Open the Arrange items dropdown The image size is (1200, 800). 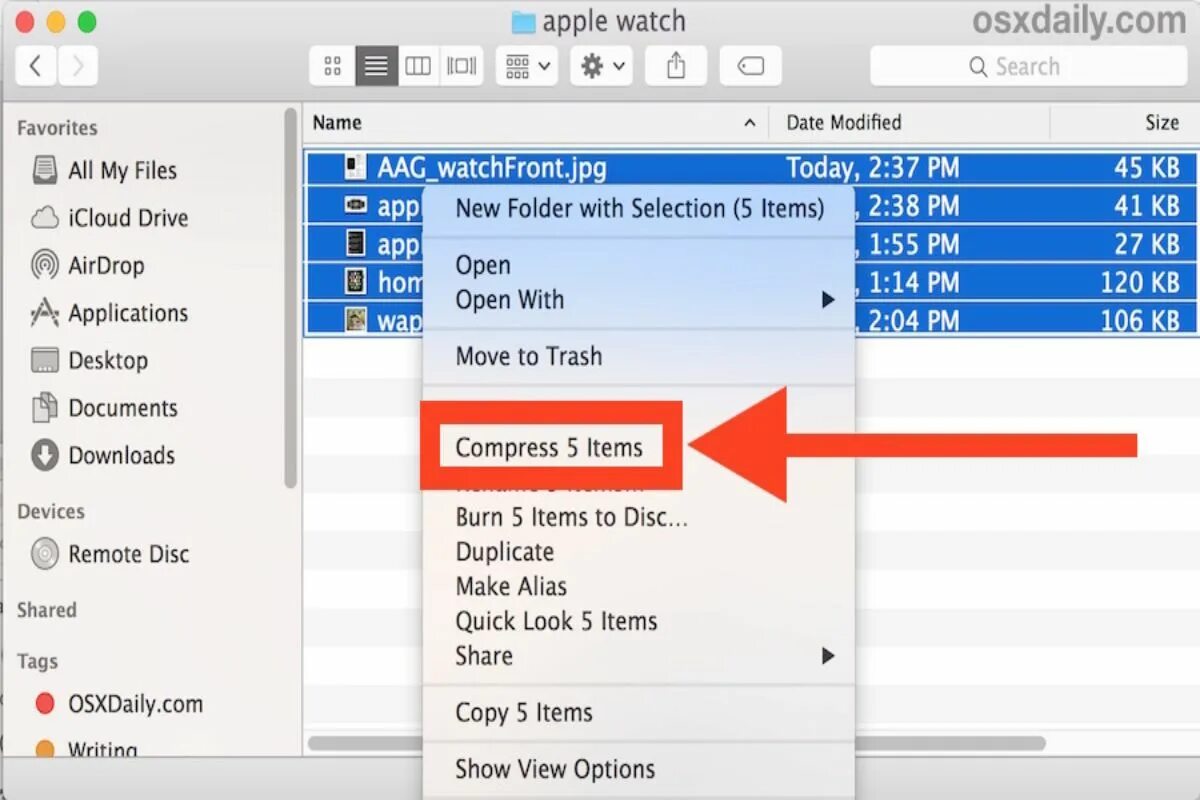click(527, 66)
